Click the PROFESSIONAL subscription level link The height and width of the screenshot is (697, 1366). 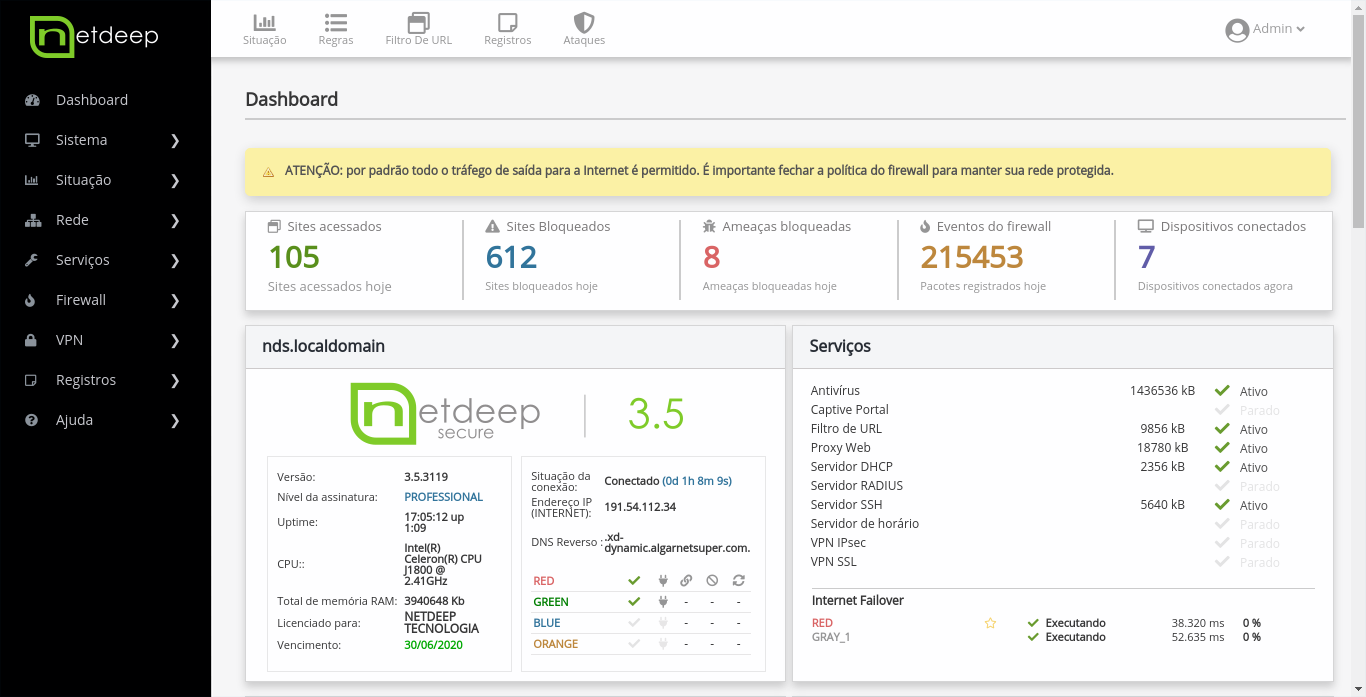click(443, 497)
